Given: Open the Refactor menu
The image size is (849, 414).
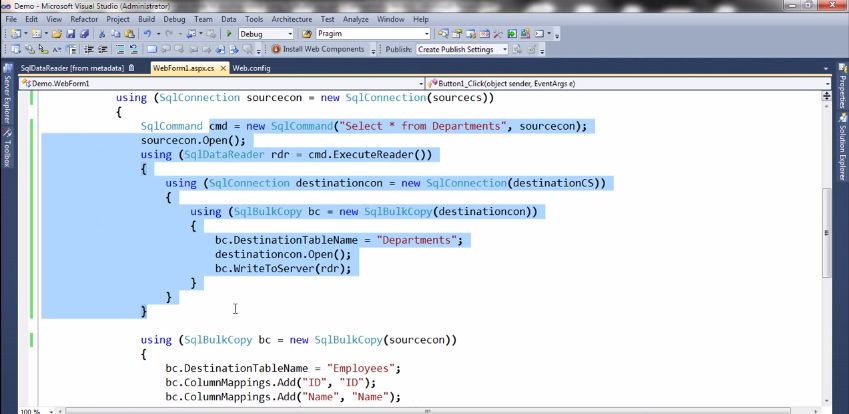Looking at the screenshot, I should click(84, 19).
